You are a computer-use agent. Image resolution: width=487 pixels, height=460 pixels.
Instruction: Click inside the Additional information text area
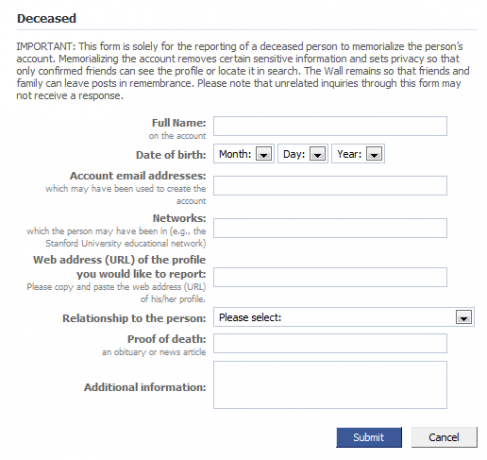(330, 385)
